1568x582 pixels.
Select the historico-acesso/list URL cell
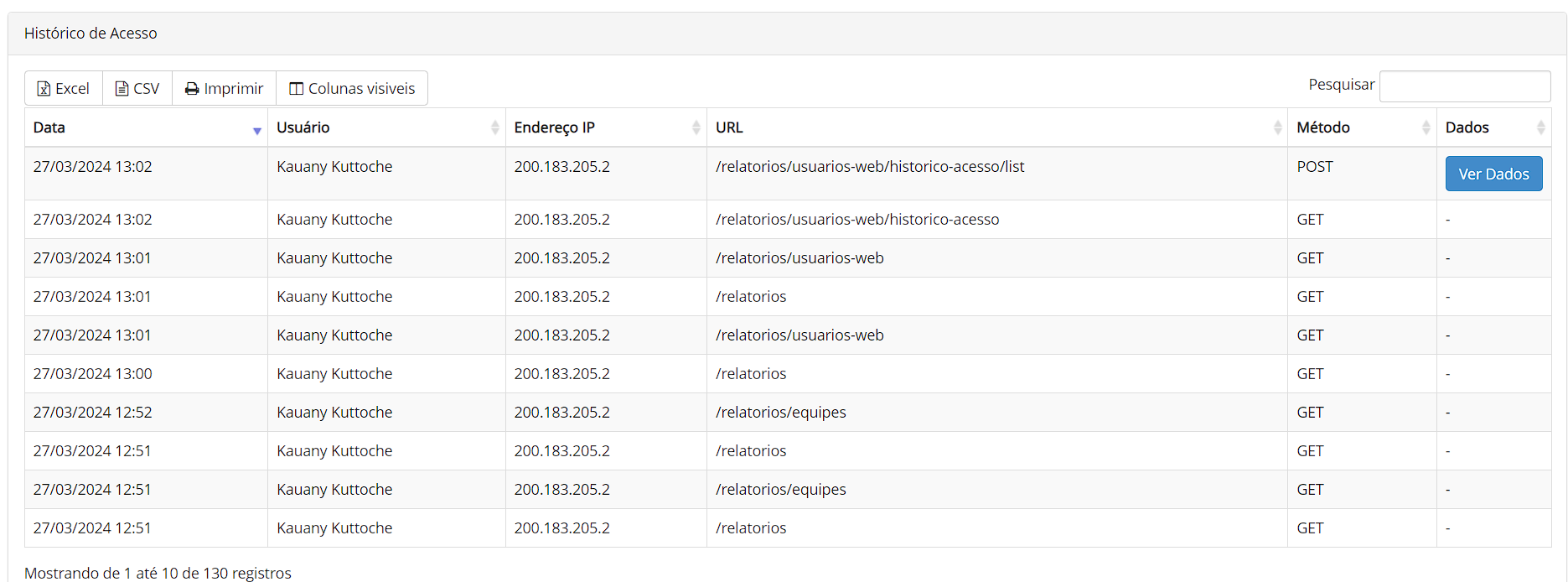869,167
